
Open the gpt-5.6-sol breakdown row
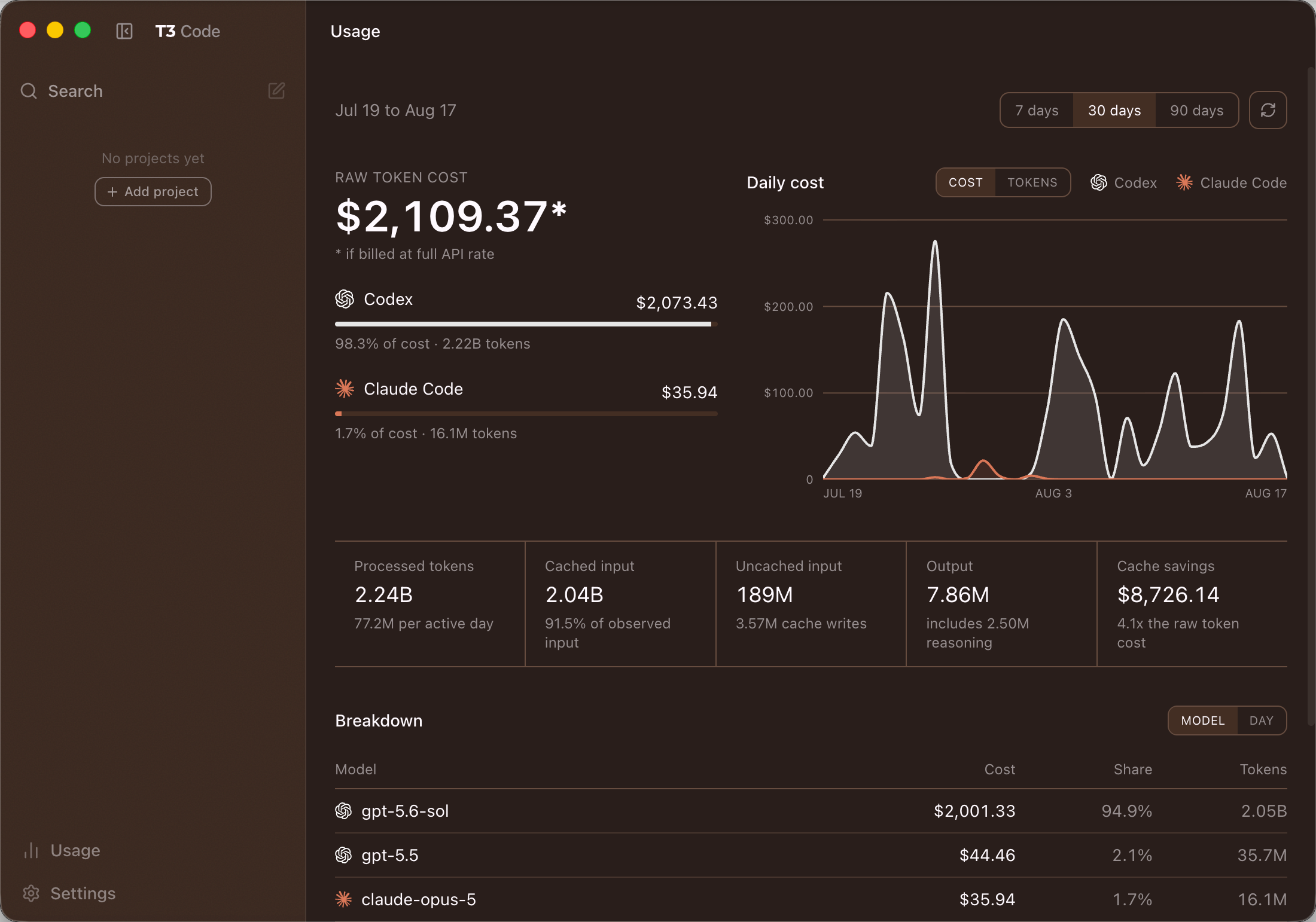[811, 811]
